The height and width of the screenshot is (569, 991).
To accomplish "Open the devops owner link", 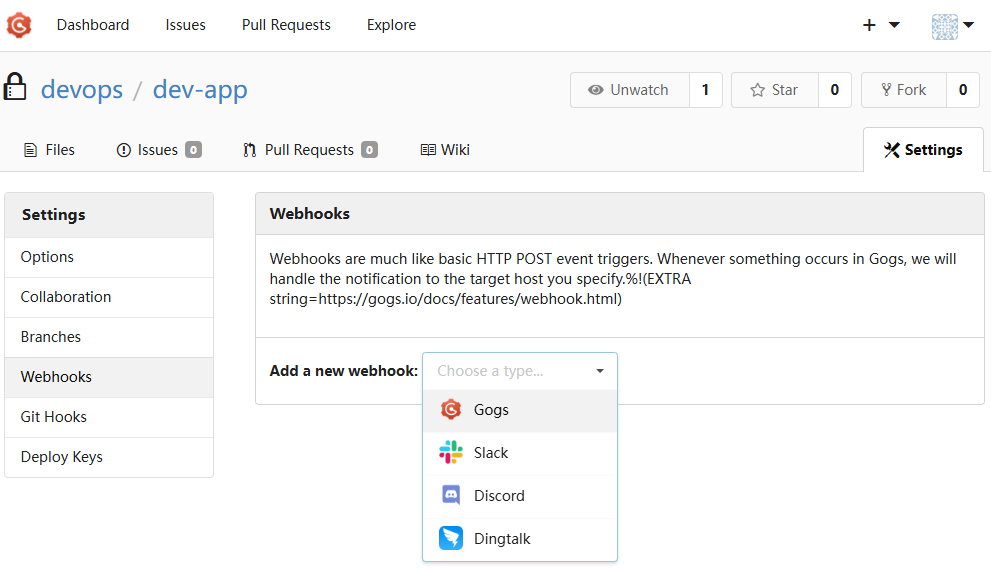I will [x=82, y=89].
